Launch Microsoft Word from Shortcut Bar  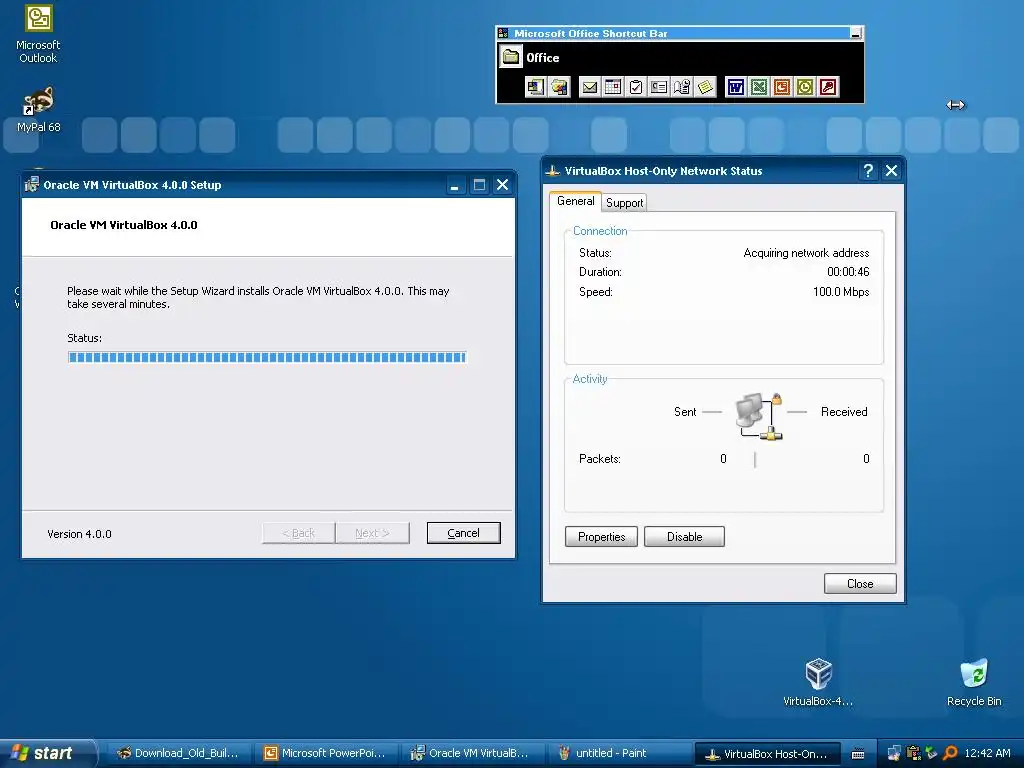click(x=736, y=87)
